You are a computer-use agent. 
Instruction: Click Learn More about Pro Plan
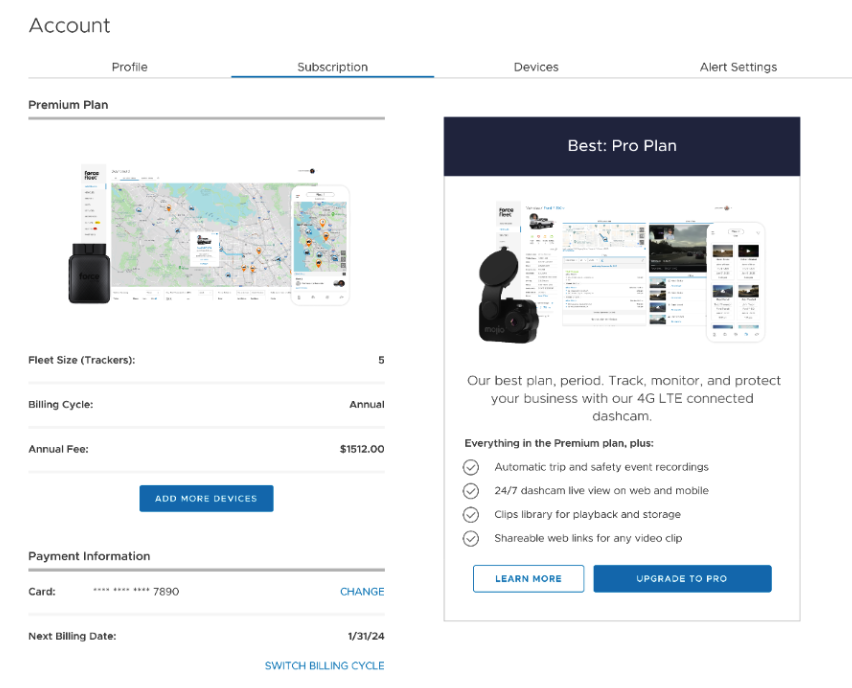point(528,578)
